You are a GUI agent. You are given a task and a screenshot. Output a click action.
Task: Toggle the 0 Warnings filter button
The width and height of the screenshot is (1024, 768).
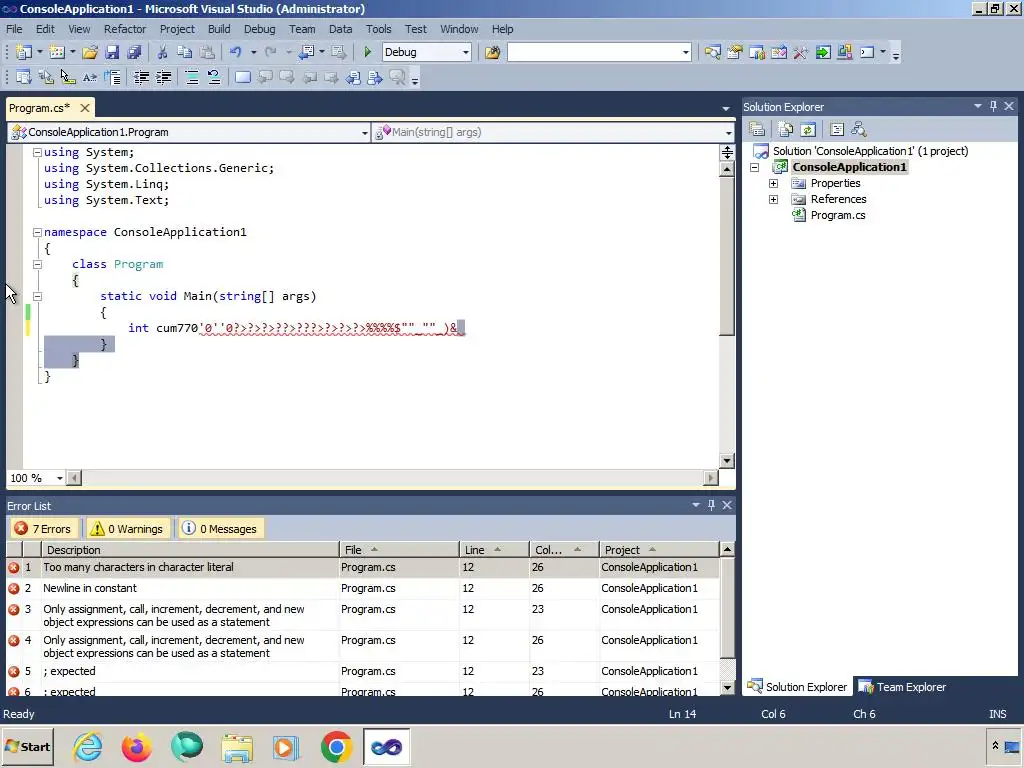[x=128, y=528]
